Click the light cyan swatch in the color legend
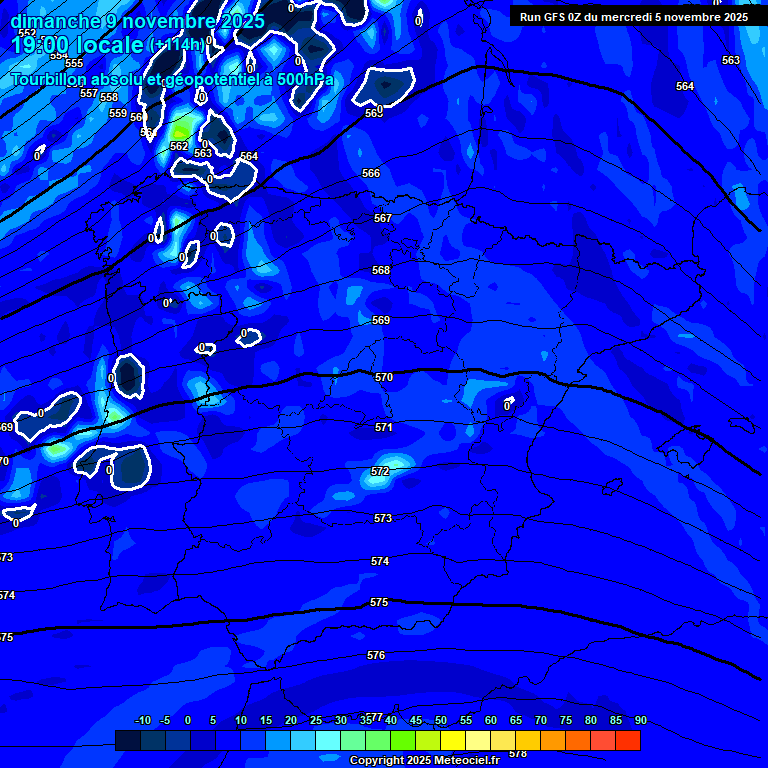The width and height of the screenshot is (768, 768). [328, 741]
